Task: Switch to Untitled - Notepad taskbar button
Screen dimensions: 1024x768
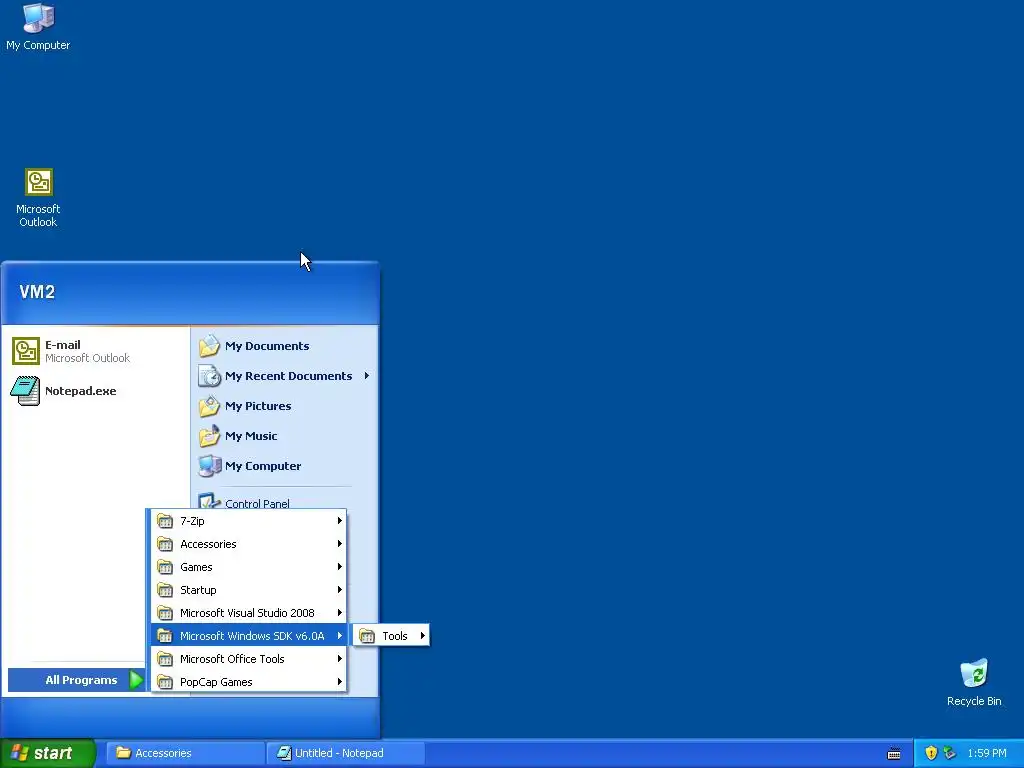Action: [345, 753]
